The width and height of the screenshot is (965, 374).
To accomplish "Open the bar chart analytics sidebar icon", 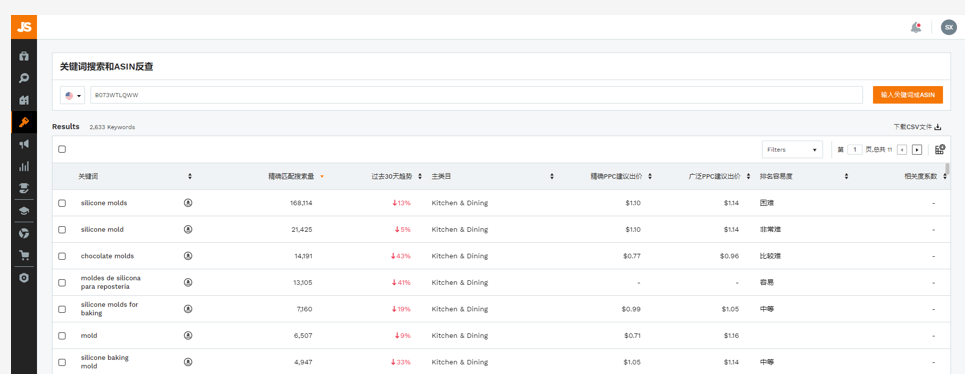I will [x=24, y=166].
